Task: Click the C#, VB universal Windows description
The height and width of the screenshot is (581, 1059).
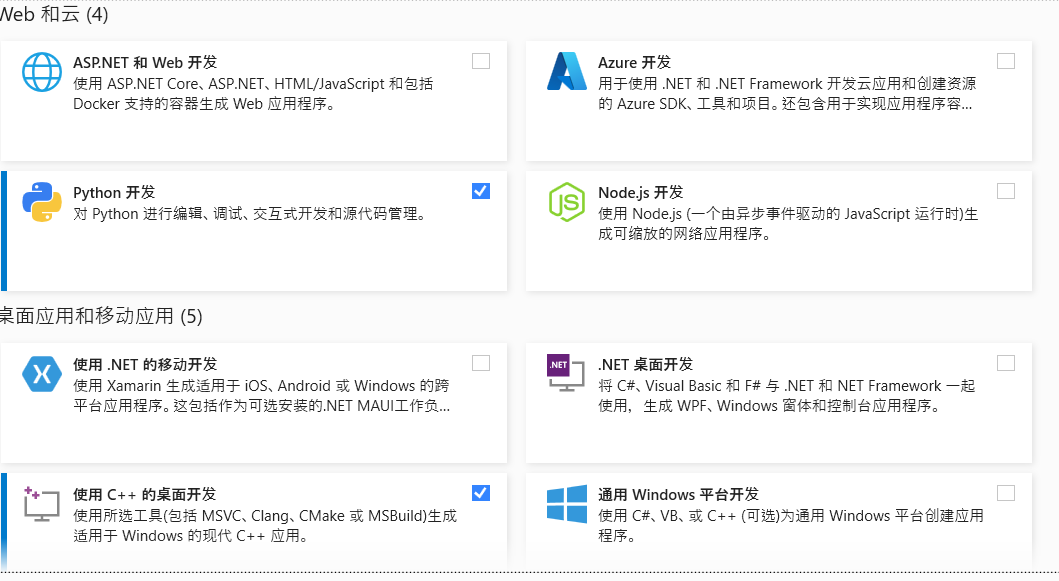Action: [791, 526]
